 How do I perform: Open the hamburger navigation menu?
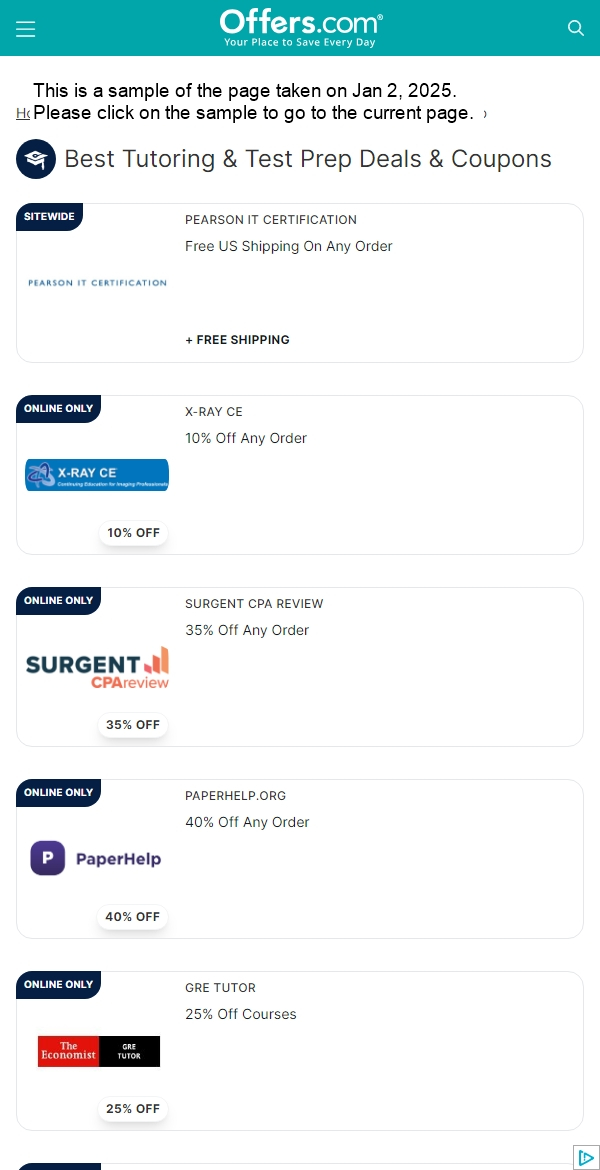(25, 28)
